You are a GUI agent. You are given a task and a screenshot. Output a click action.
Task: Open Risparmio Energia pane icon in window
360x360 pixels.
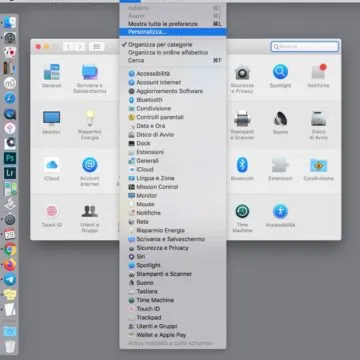click(90, 118)
